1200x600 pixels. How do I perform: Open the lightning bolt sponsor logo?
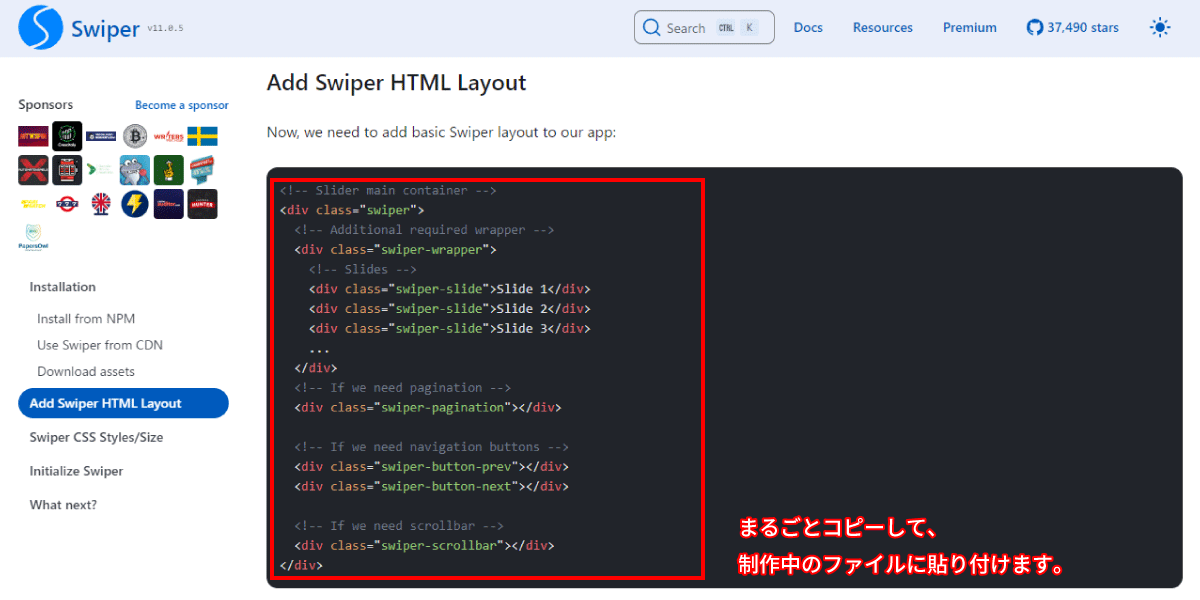pyautogui.click(x=135, y=204)
